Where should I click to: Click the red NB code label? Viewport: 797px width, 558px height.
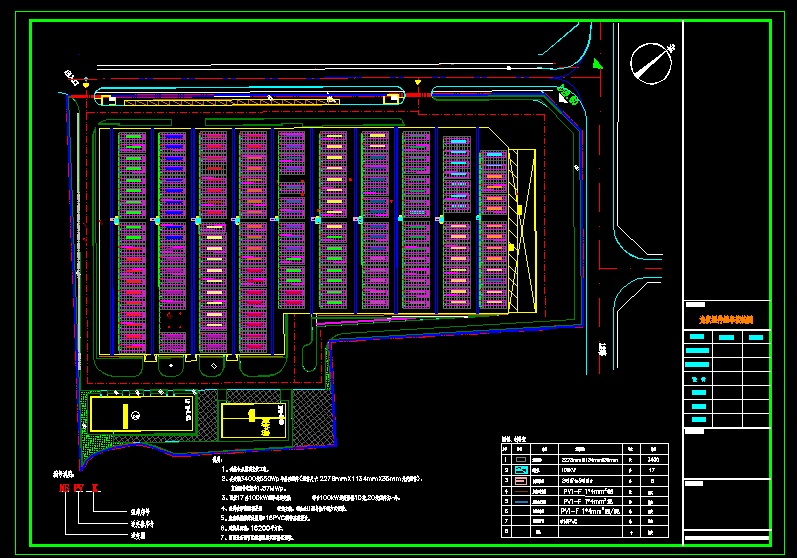64,488
